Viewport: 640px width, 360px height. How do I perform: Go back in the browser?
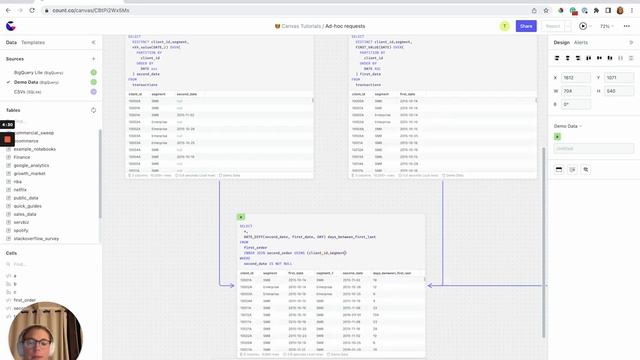8,10
